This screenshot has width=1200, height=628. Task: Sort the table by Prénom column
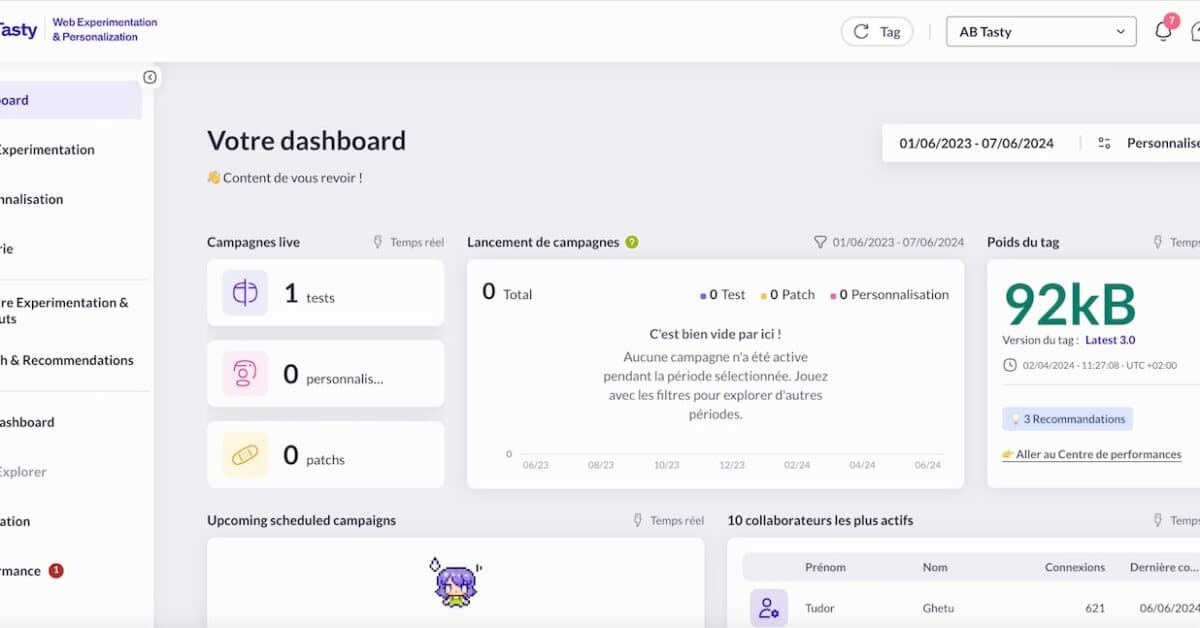825,567
